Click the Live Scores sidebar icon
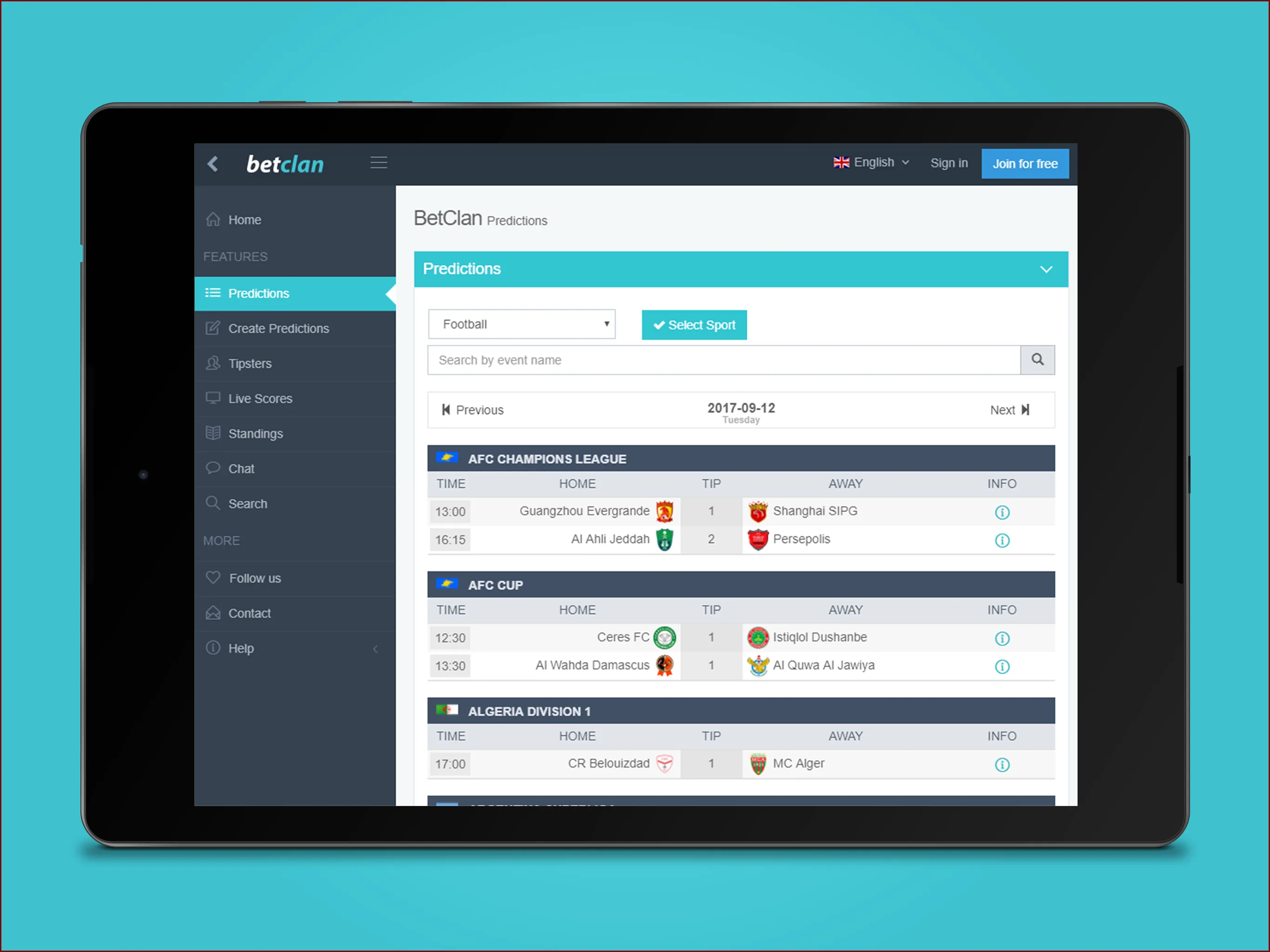The height and width of the screenshot is (952, 1270). [x=213, y=397]
